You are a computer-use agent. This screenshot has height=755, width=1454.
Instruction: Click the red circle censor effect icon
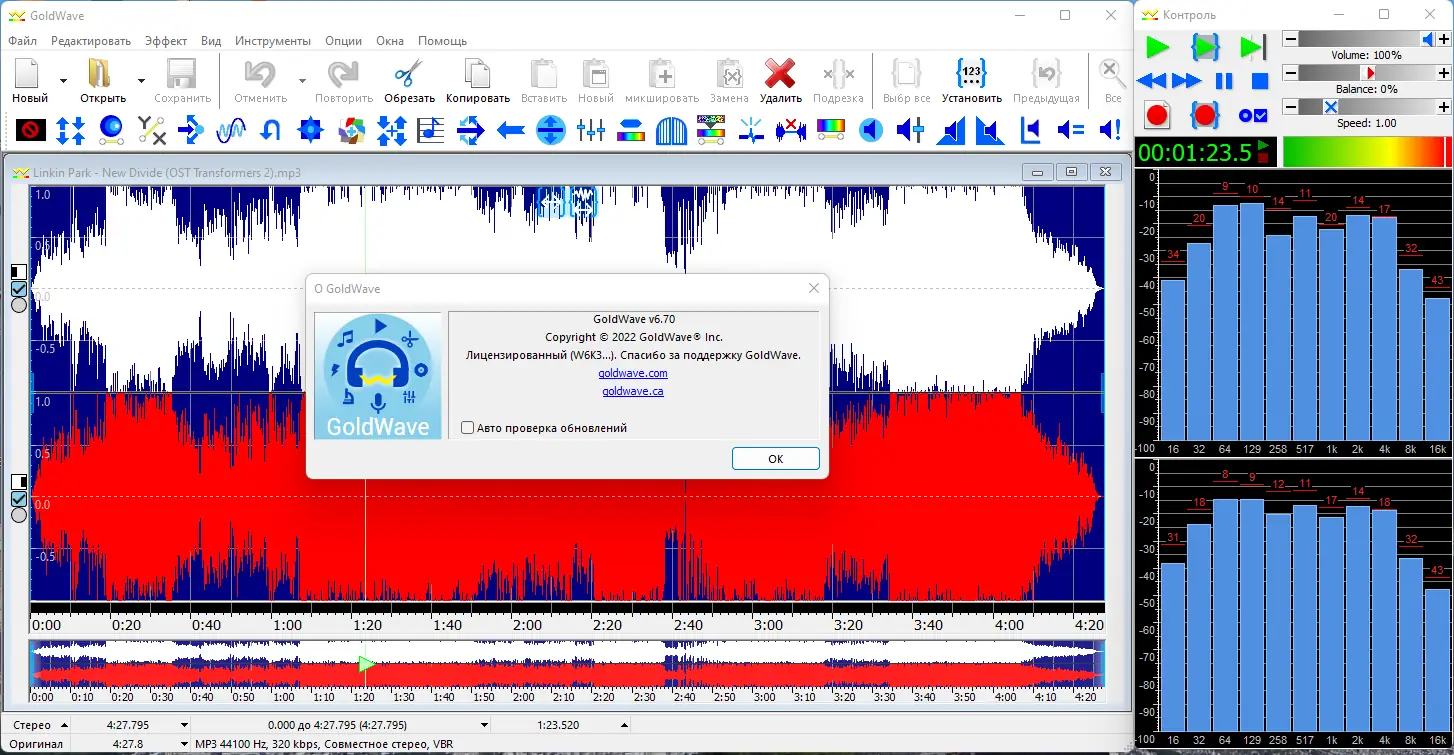pos(31,129)
